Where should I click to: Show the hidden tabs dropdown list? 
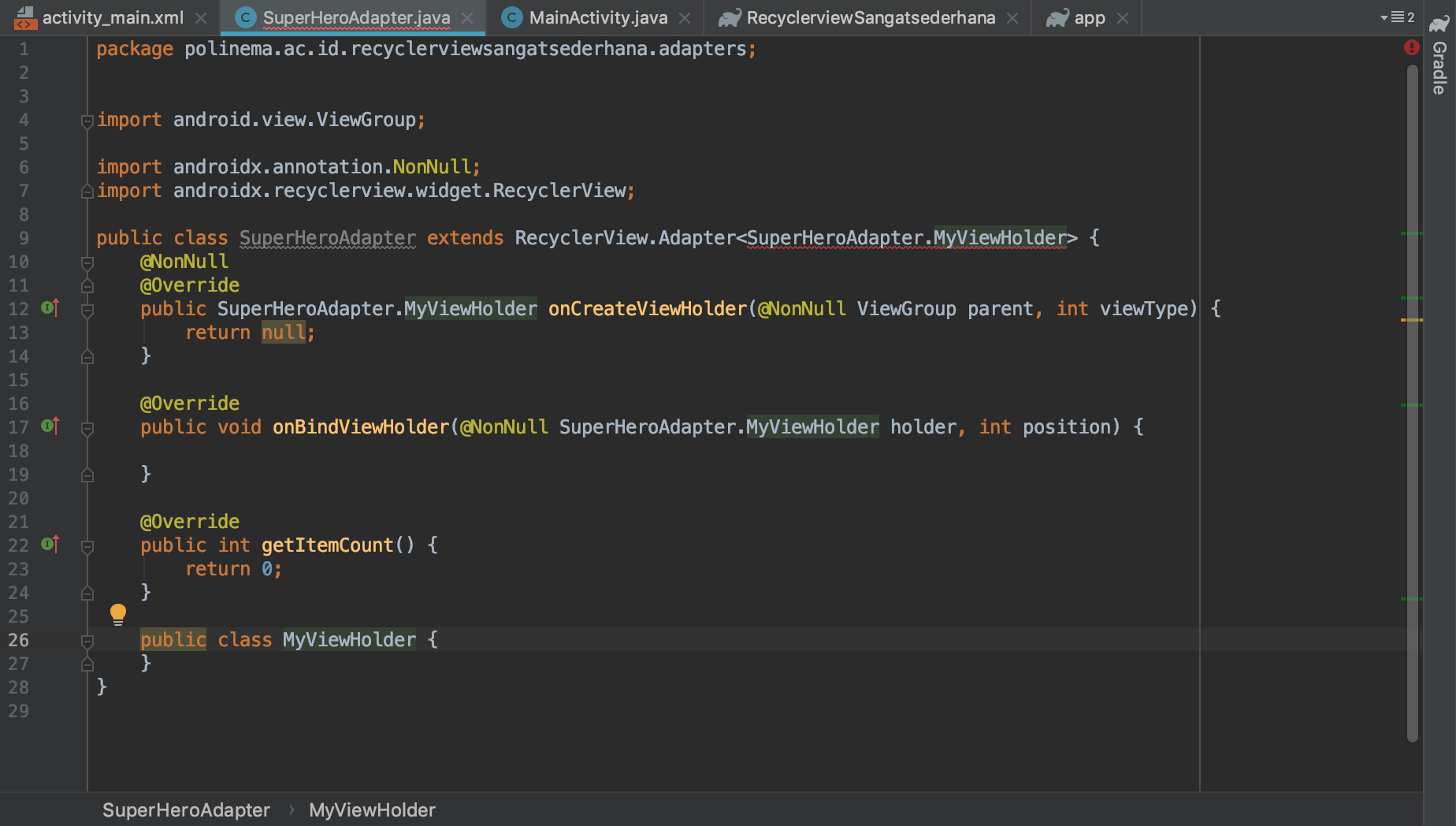(1398, 17)
